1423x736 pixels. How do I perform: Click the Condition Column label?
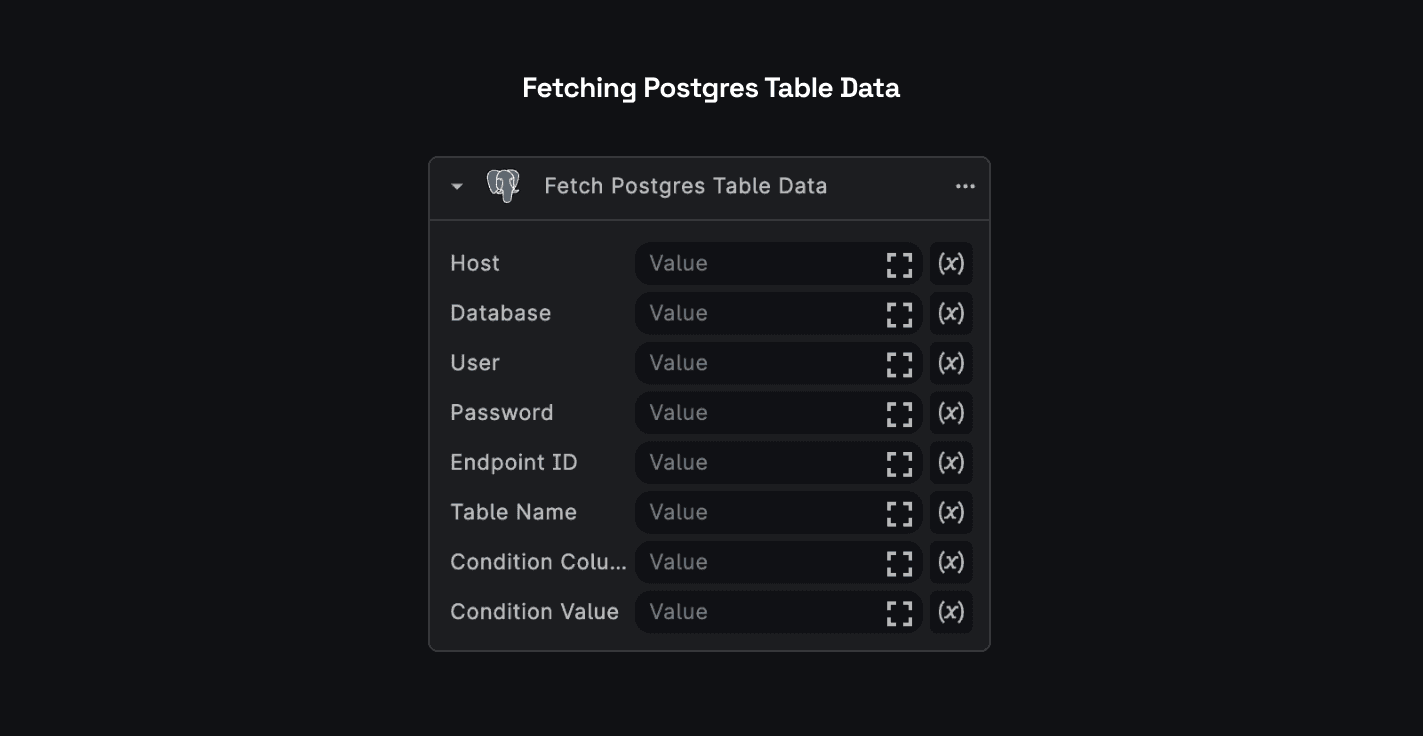tap(537, 562)
